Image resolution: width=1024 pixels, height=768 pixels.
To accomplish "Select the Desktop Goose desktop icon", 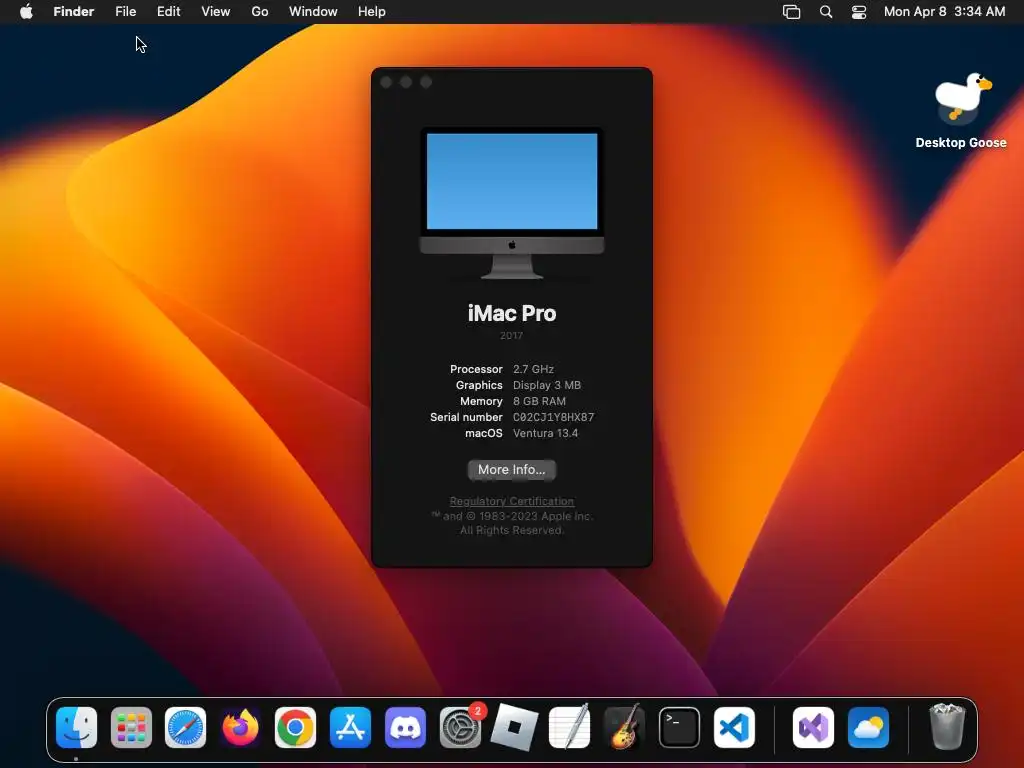I will click(961, 111).
